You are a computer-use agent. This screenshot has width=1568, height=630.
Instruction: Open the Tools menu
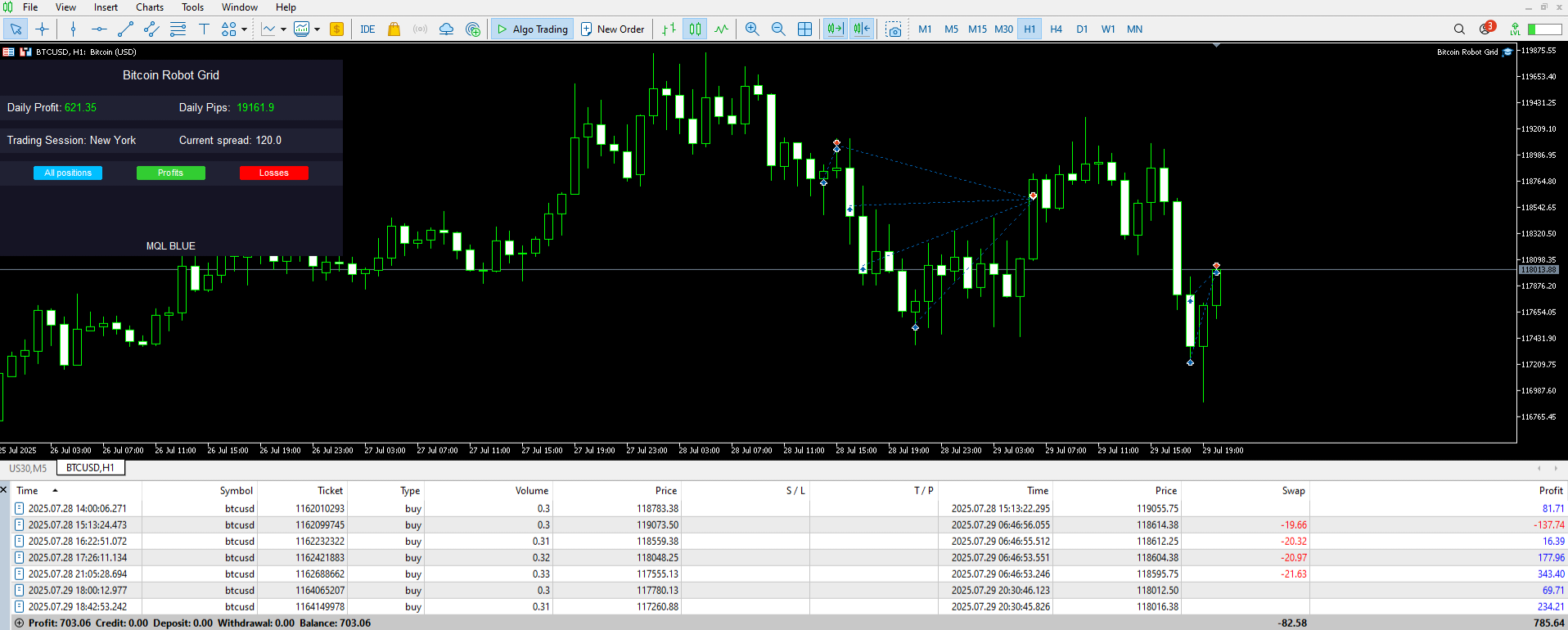(x=192, y=7)
